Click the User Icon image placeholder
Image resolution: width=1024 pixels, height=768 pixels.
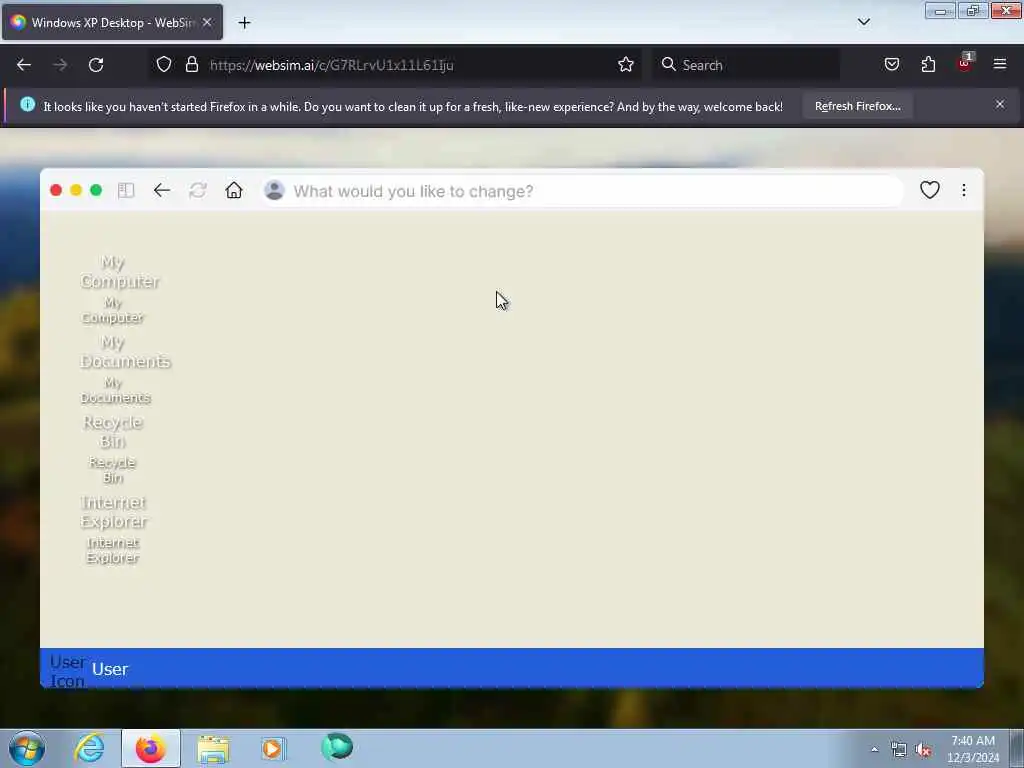click(67, 671)
